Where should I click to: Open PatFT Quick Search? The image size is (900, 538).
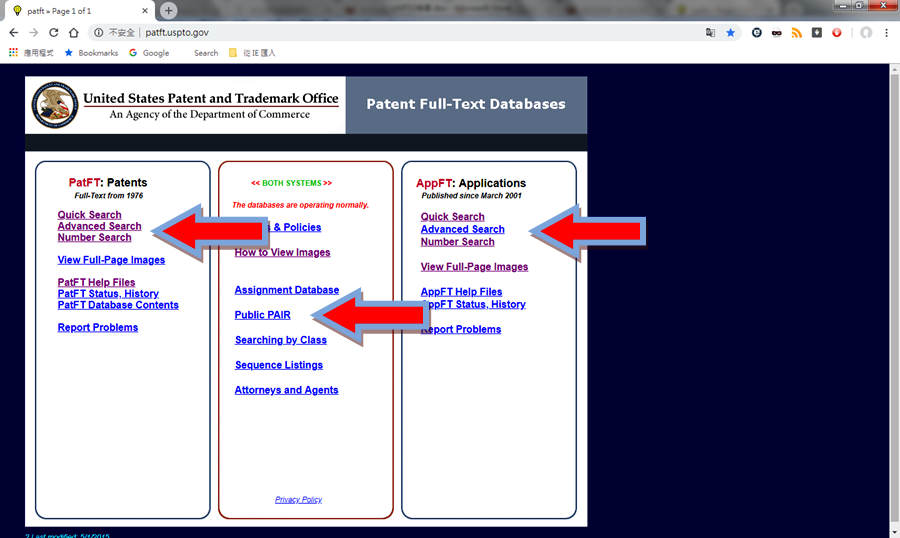point(90,215)
